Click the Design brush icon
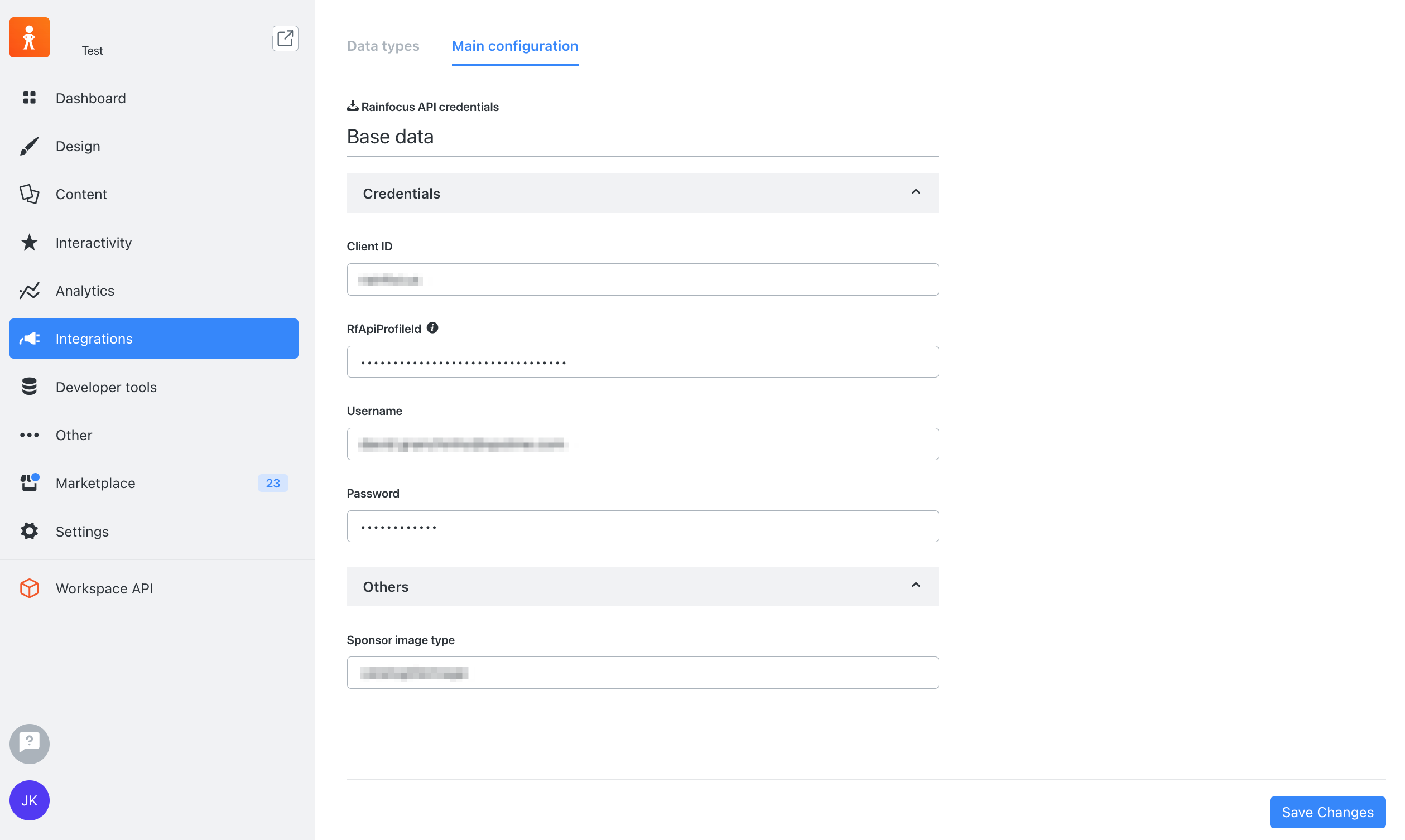1405x840 pixels. tap(30, 146)
